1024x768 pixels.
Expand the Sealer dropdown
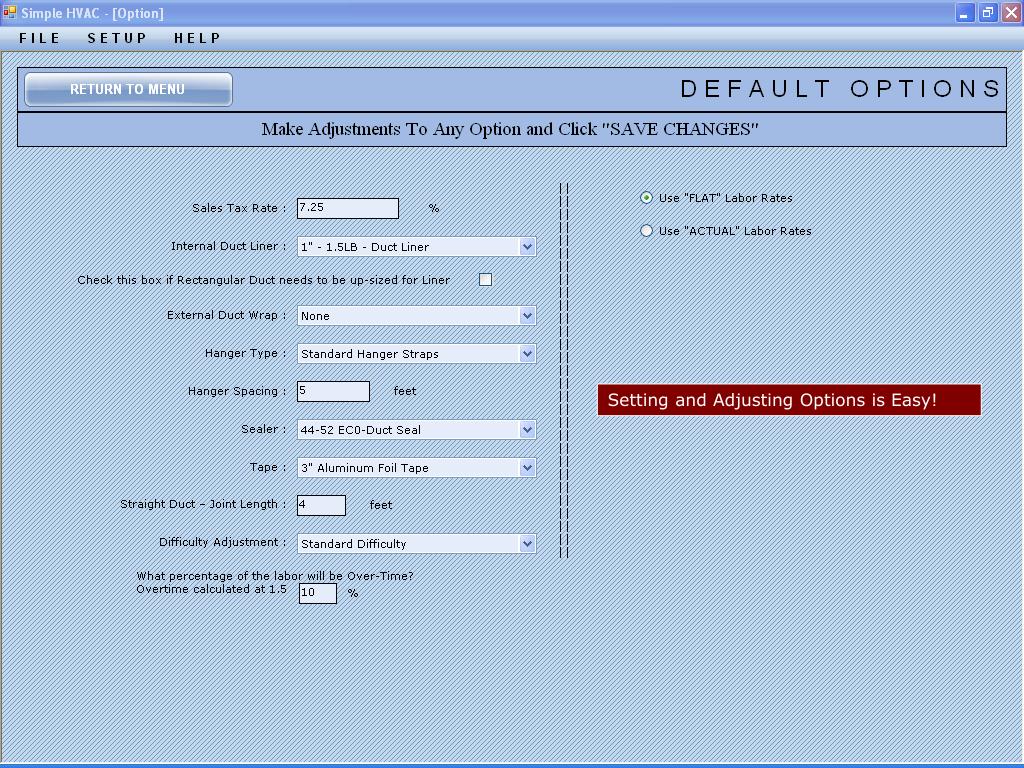527,430
